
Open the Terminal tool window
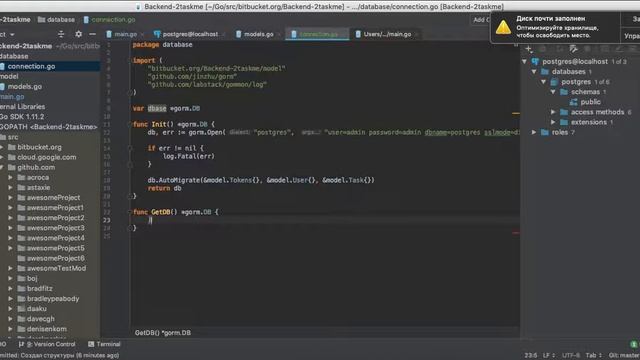click(104, 344)
